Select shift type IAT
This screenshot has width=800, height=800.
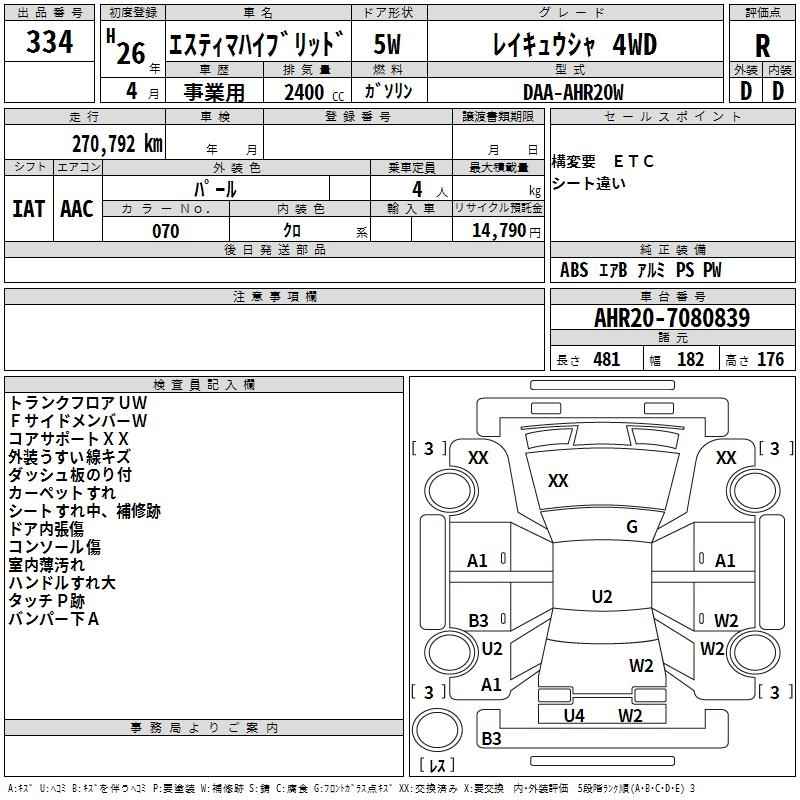28,209
